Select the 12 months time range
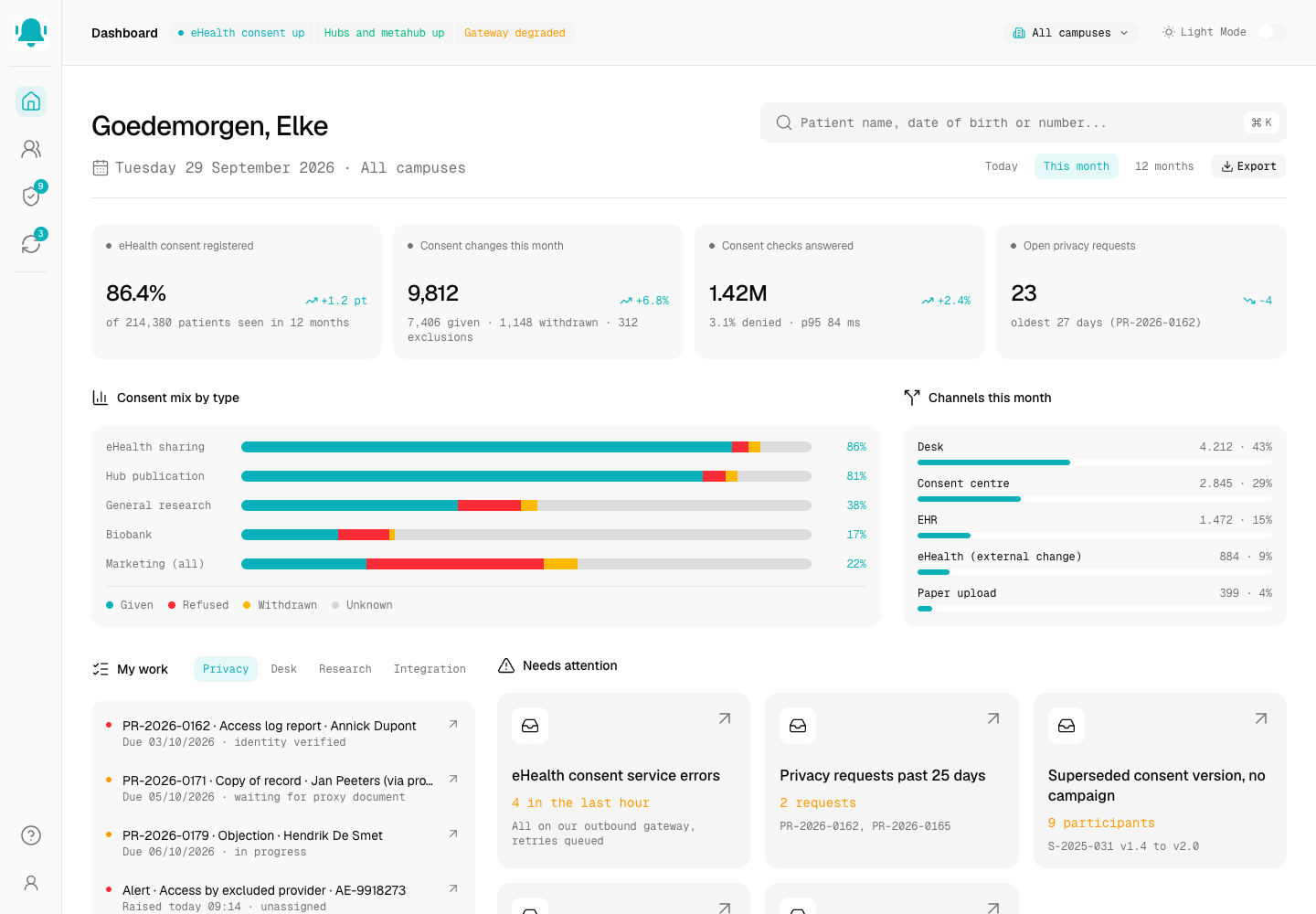The width and height of the screenshot is (1316, 914). pos(1164,166)
